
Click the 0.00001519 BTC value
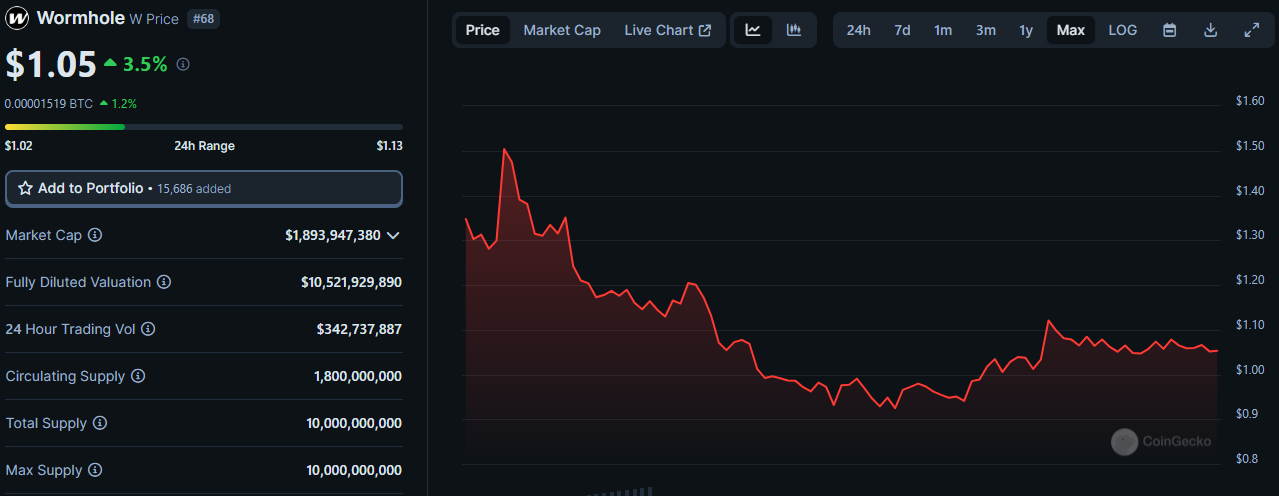pyautogui.click(x=49, y=103)
